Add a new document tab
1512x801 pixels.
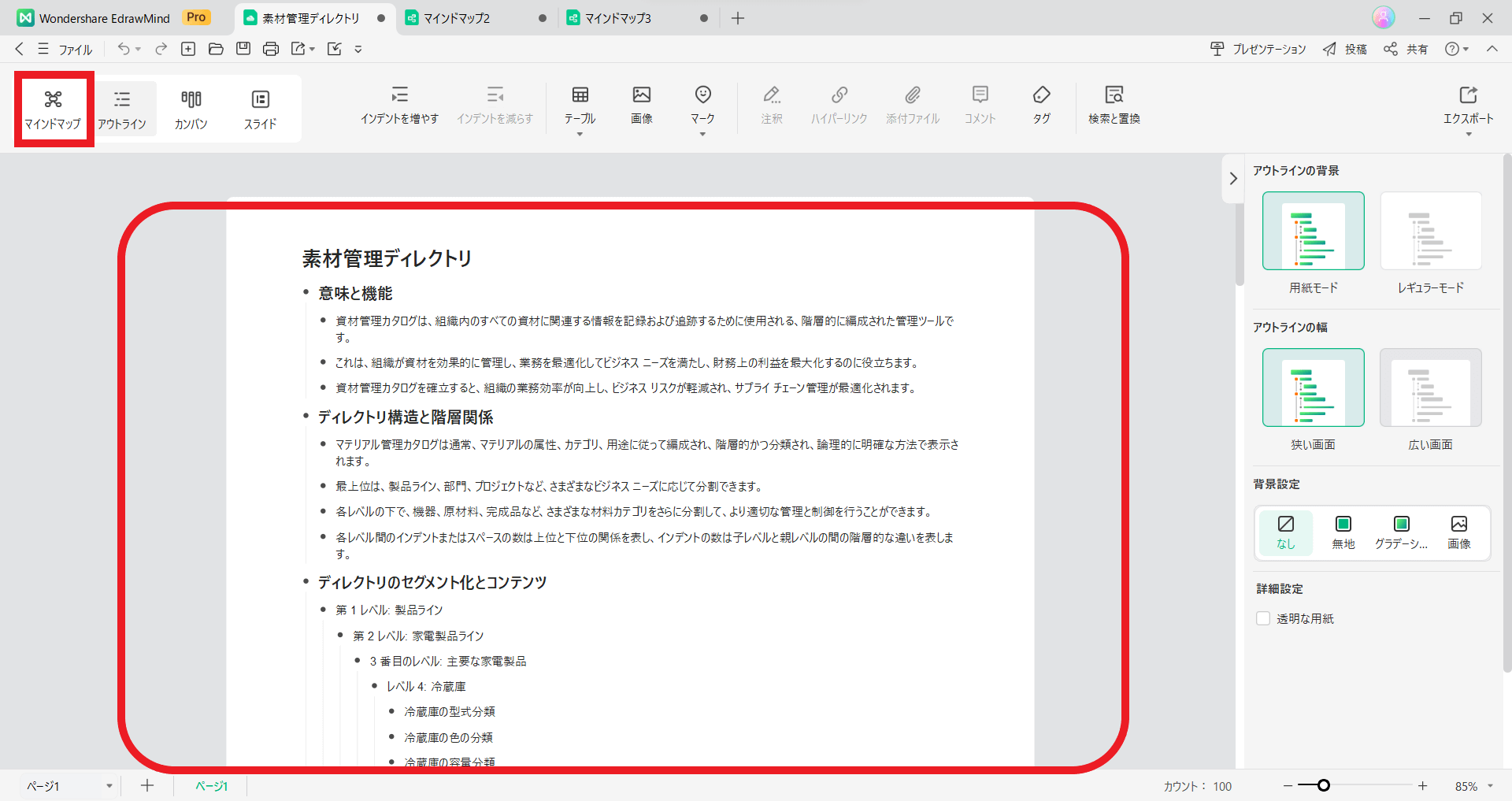tap(738, 18)
